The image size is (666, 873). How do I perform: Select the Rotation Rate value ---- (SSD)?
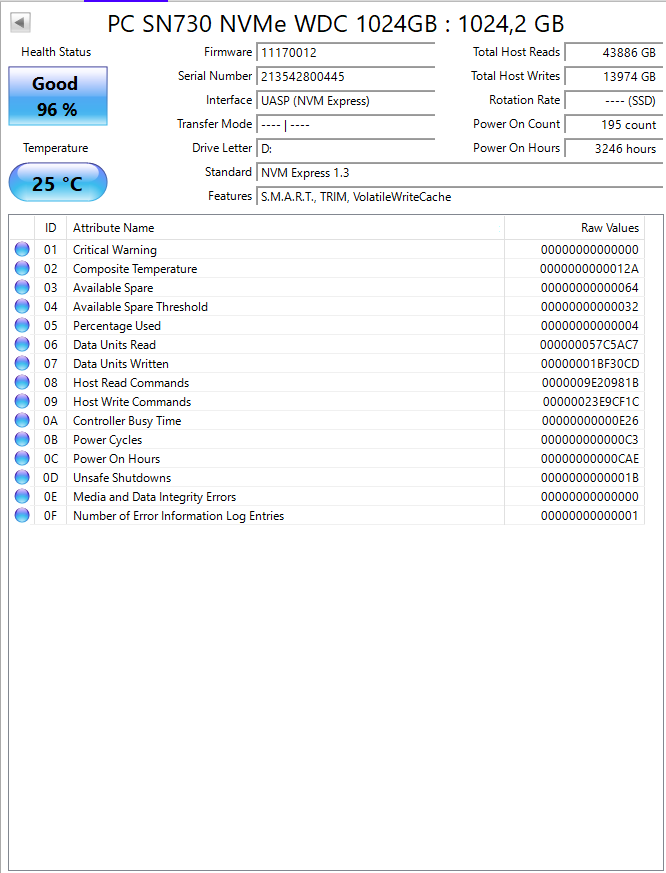point(614,101)
